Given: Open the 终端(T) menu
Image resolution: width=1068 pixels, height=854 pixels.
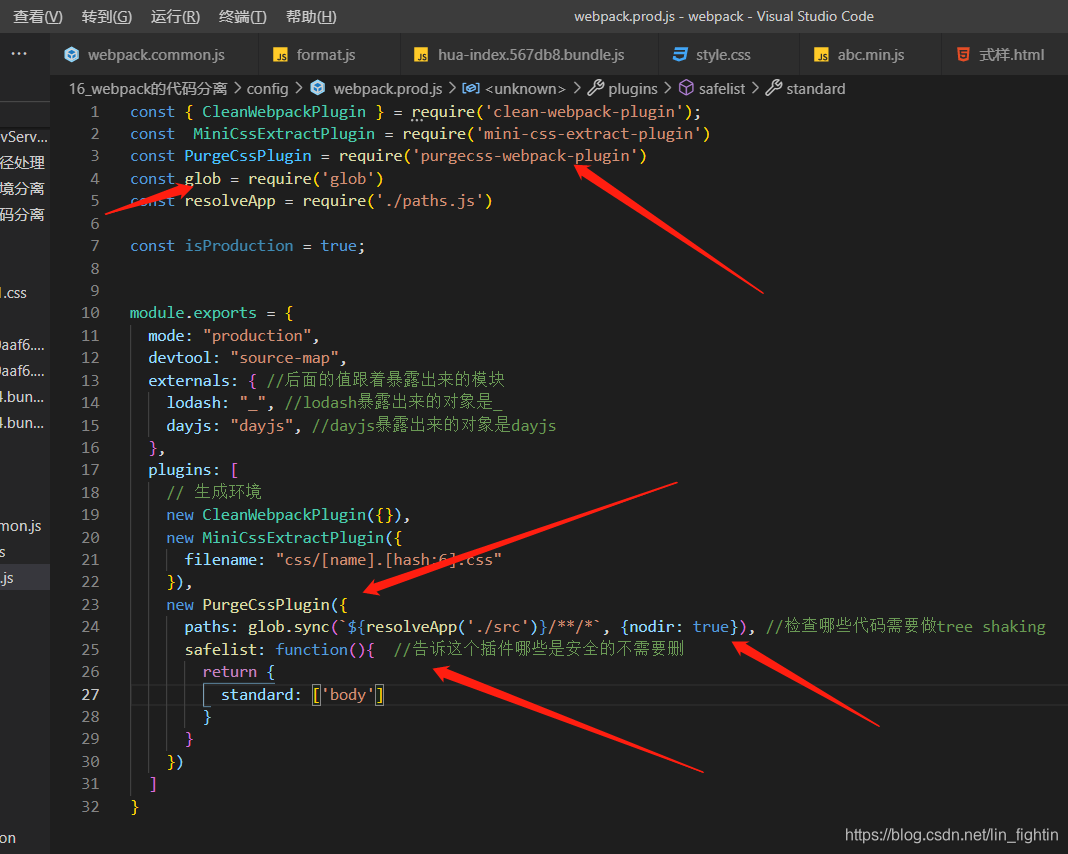Looking at the screenshot, I should 242,16.
